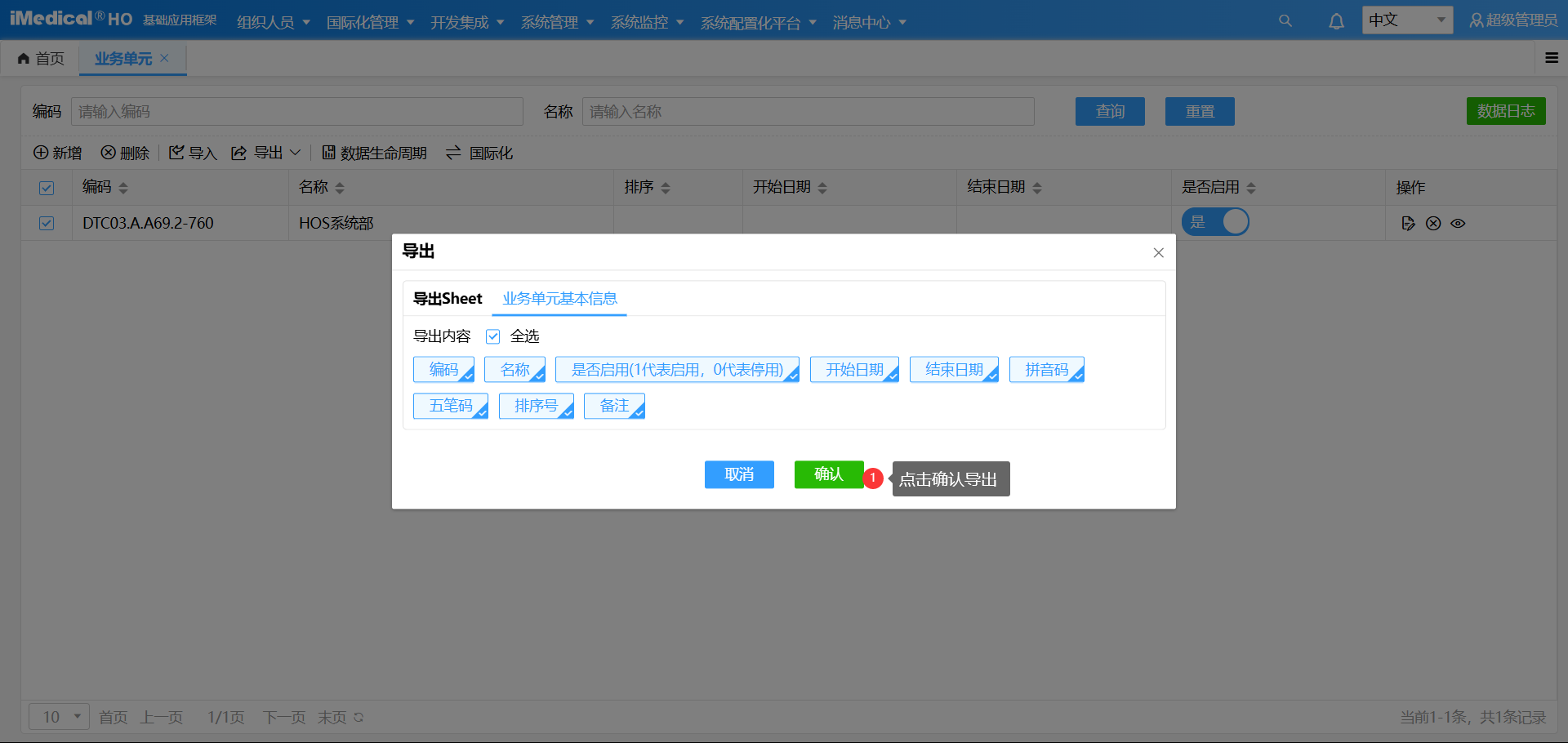Close the 导出 dialog with X
Image resolution: width=1568 pixels, height=743 pixels.
click(1158, 252)
